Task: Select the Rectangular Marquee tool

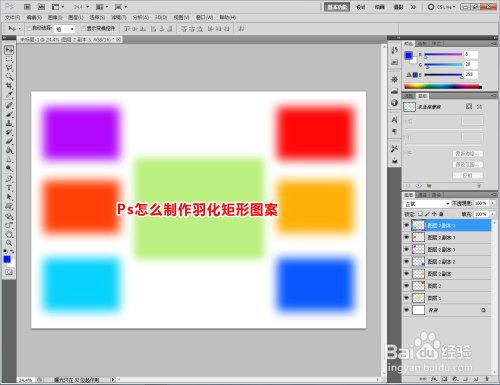Action: [9, 59]
